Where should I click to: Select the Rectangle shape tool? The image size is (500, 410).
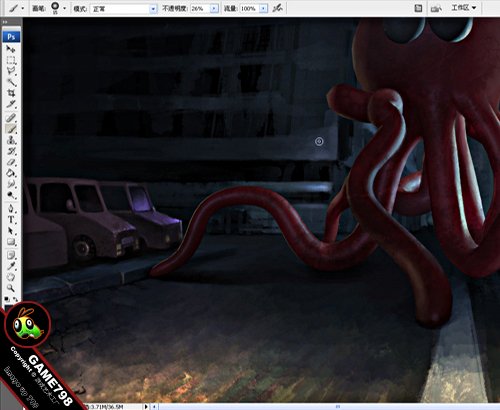point(11,242)
